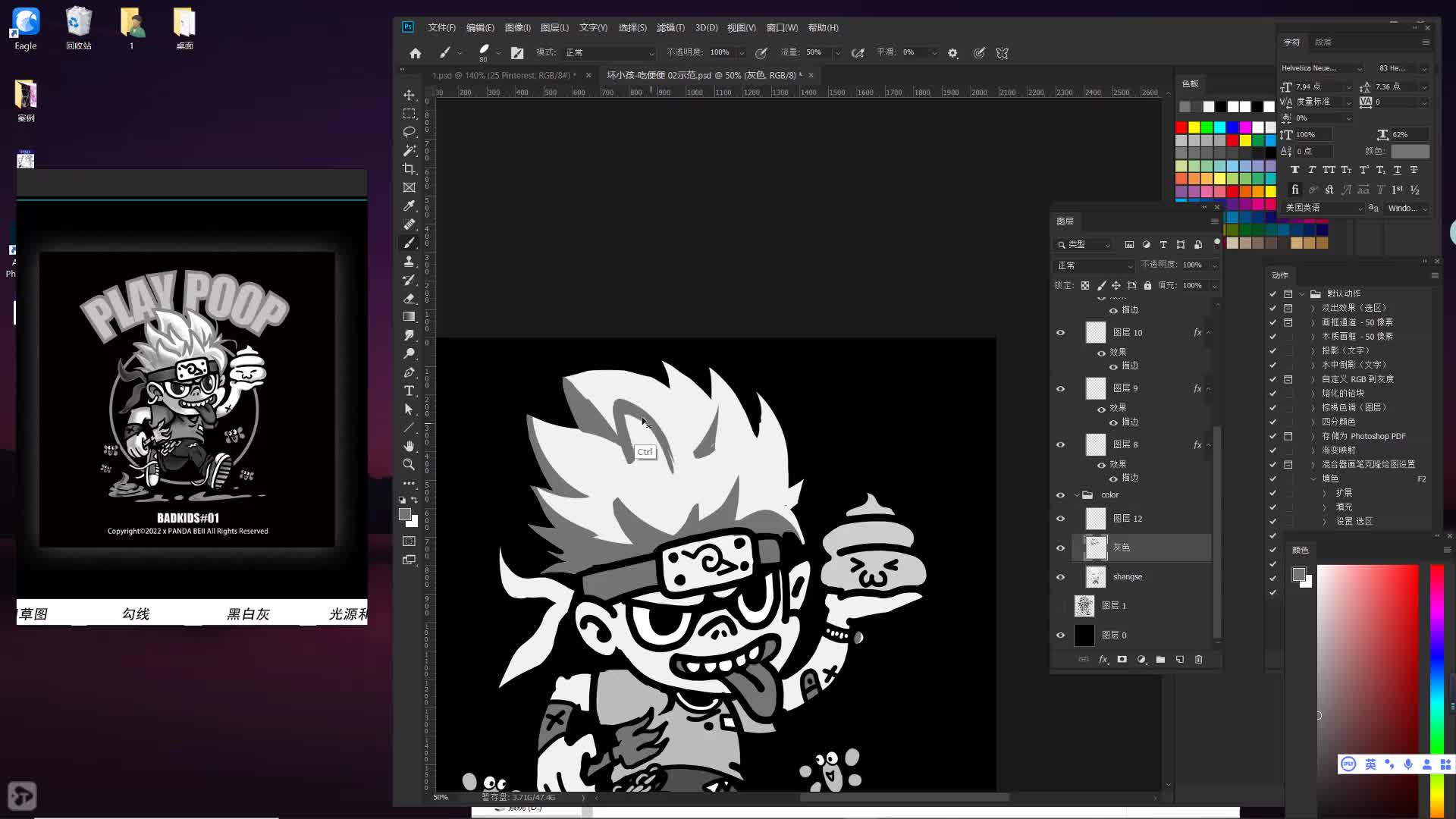The width and height of the screenshot is (1456, 819).
Task: Hide the color group
Action: click(x=1060, y=495)
